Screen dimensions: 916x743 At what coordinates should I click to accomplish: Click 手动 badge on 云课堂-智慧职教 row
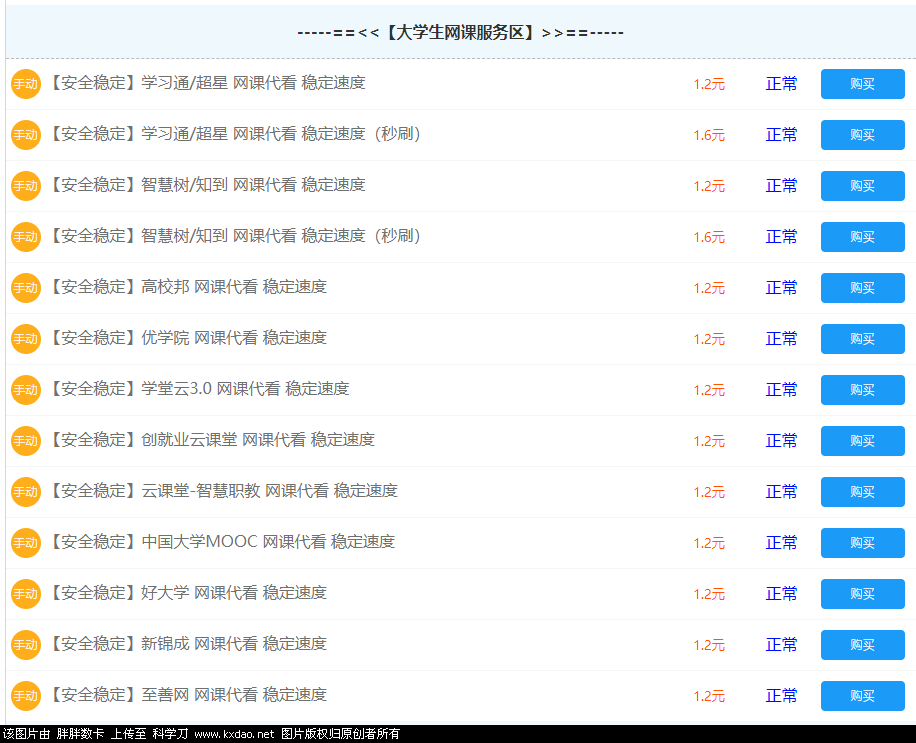pyautogui.click(x=26, y=492)
